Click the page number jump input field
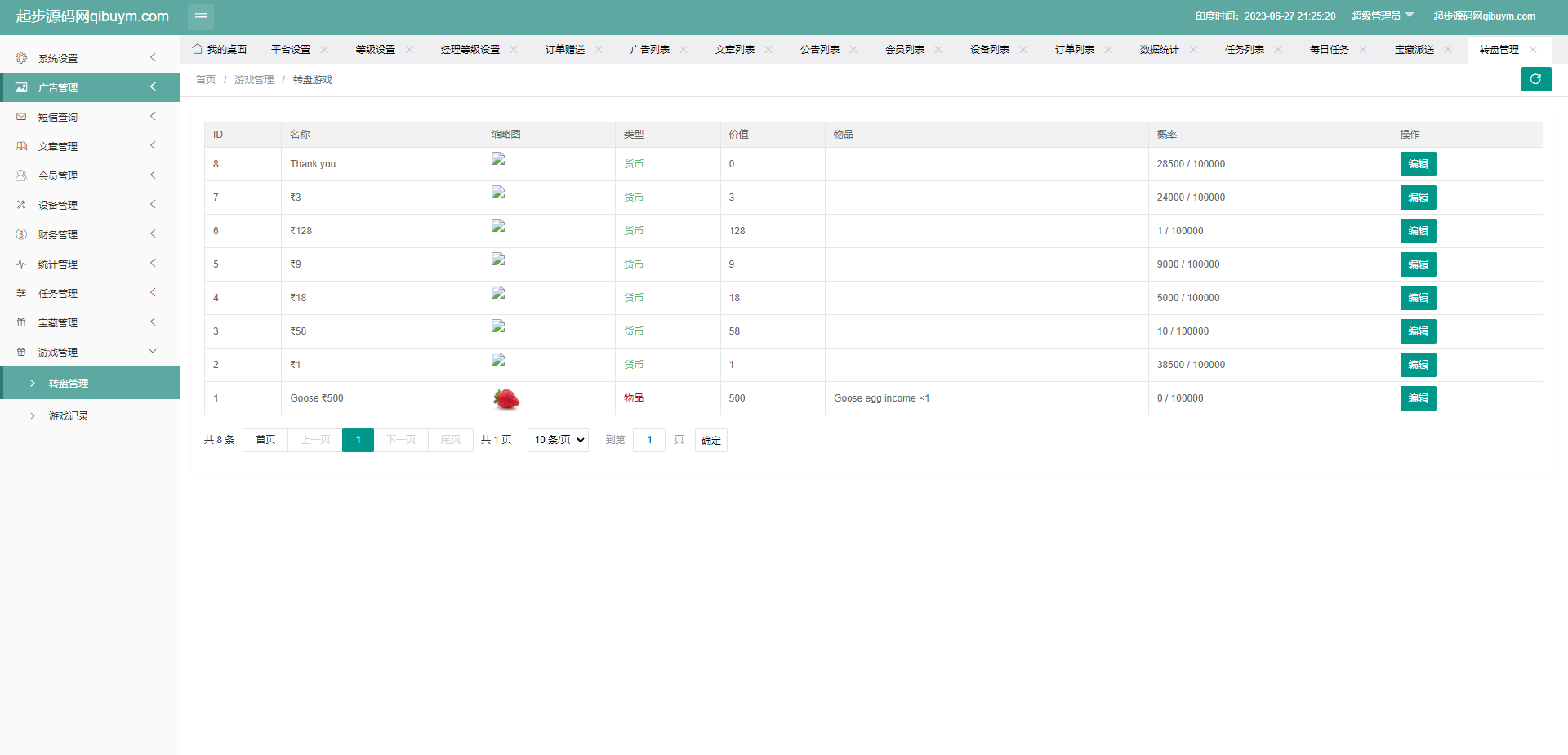Image resolution: width=1568 pixels, height=755 pixels. point(649,440)
